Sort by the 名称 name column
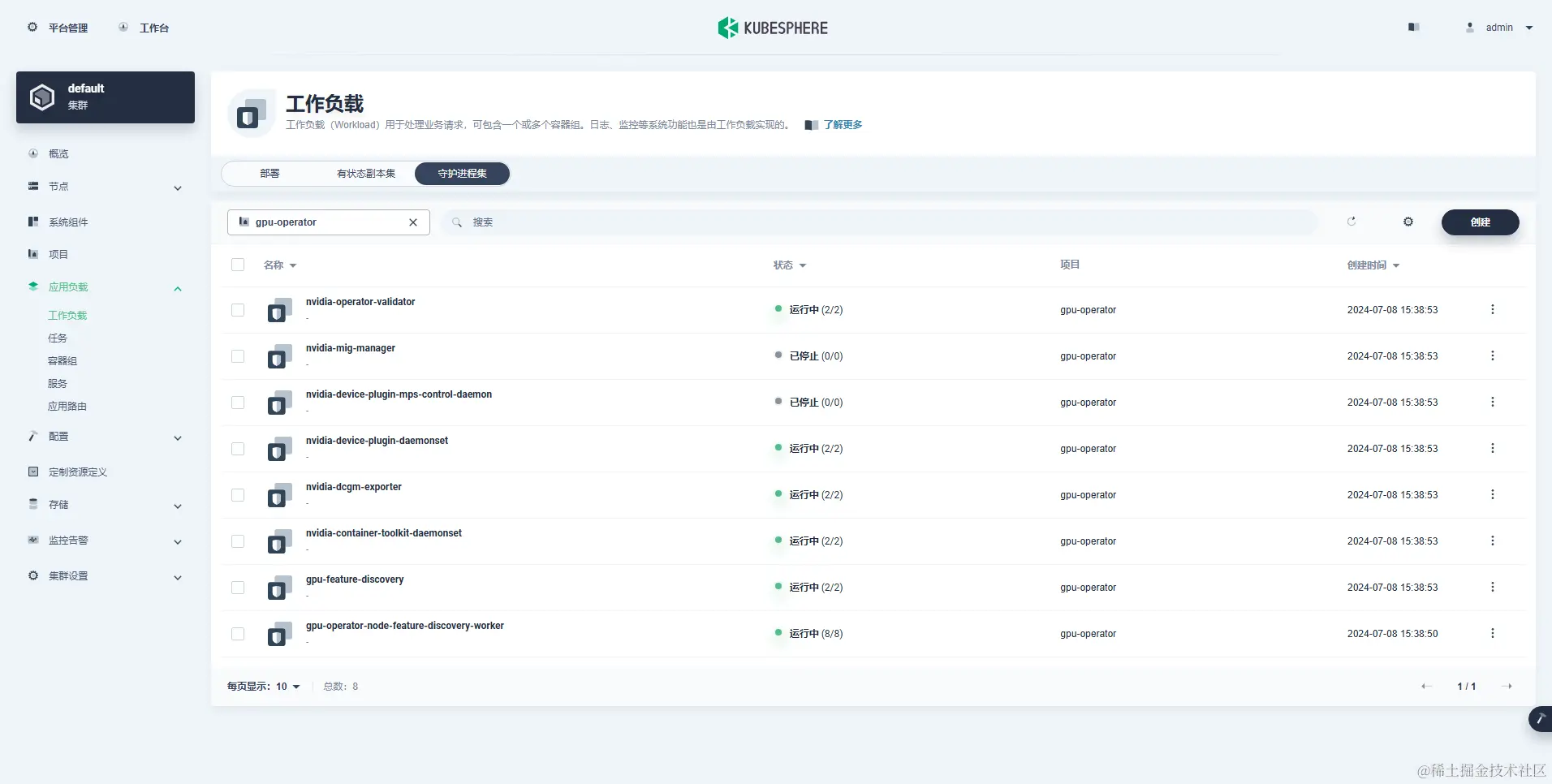The width and height of the screenshot is (1552, 784). pyautogui.click(x=280, y=265)
